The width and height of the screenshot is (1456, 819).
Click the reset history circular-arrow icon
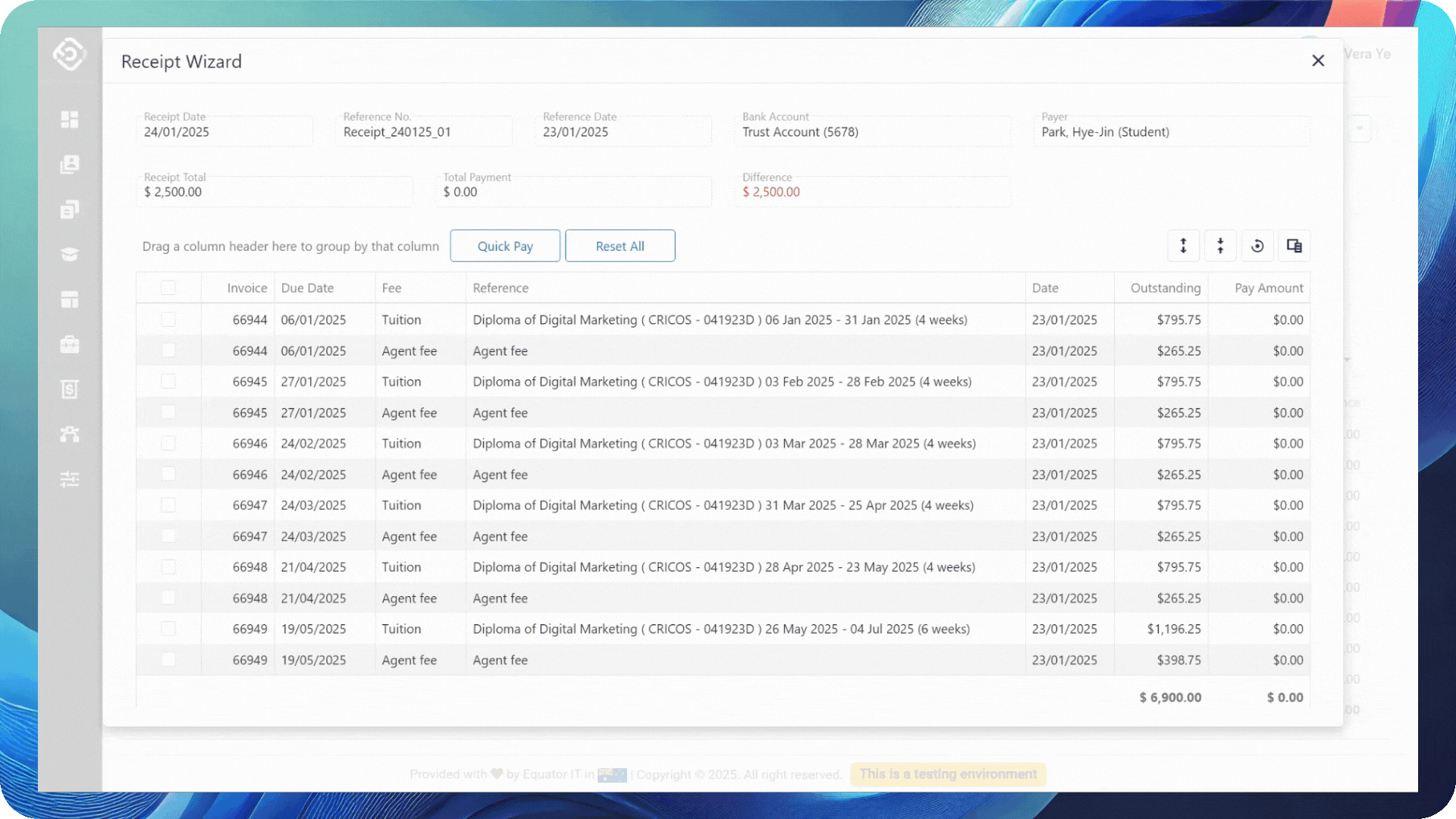point(1257,246)
